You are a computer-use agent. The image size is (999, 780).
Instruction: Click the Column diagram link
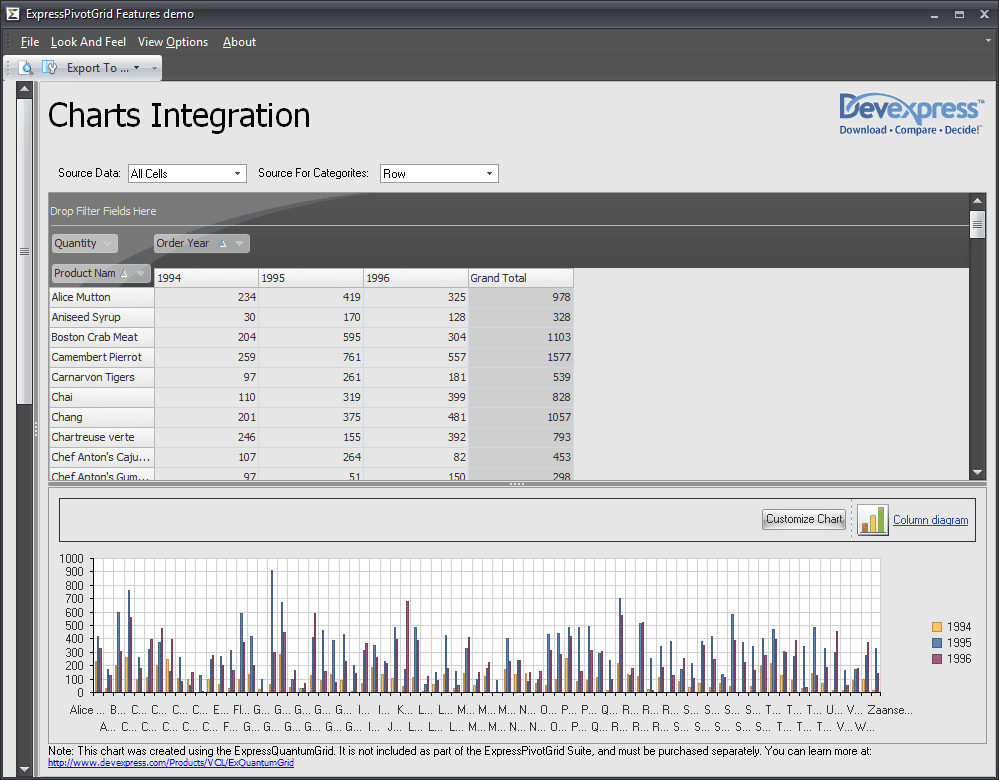tap(930, 520)
